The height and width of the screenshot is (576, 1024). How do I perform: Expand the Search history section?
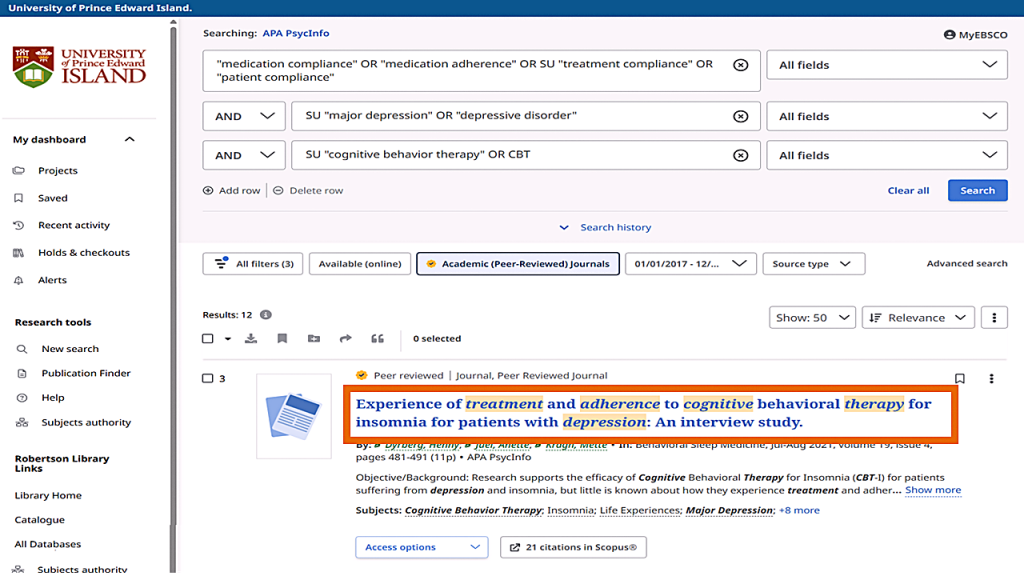[x=605, y=228]
